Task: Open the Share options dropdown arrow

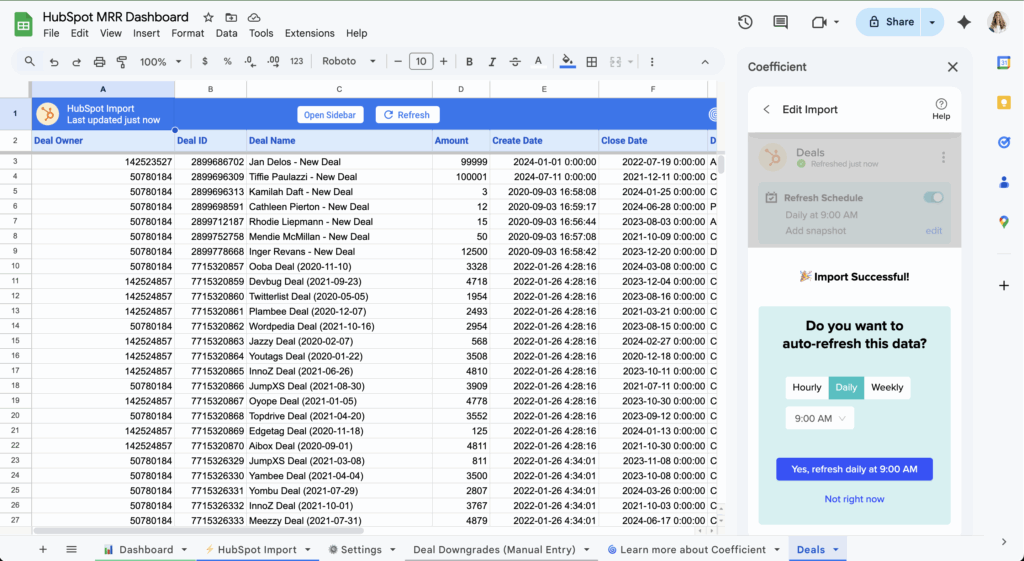Action: (x=932, y=22)
